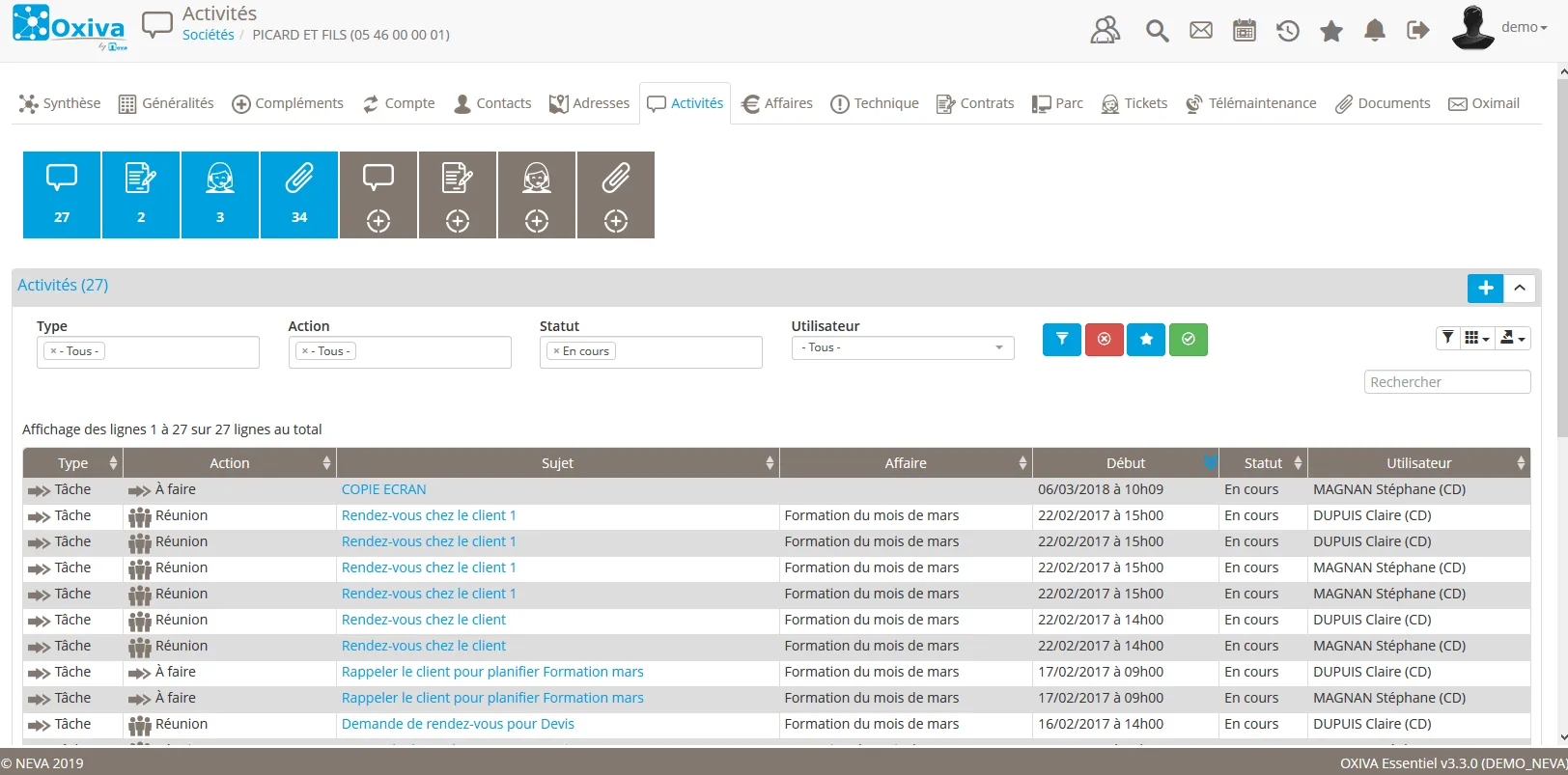Click inside the Statut filter field
Image resolution: width=1568 pixels, height=775 pixels.
(x=651, y=352)
